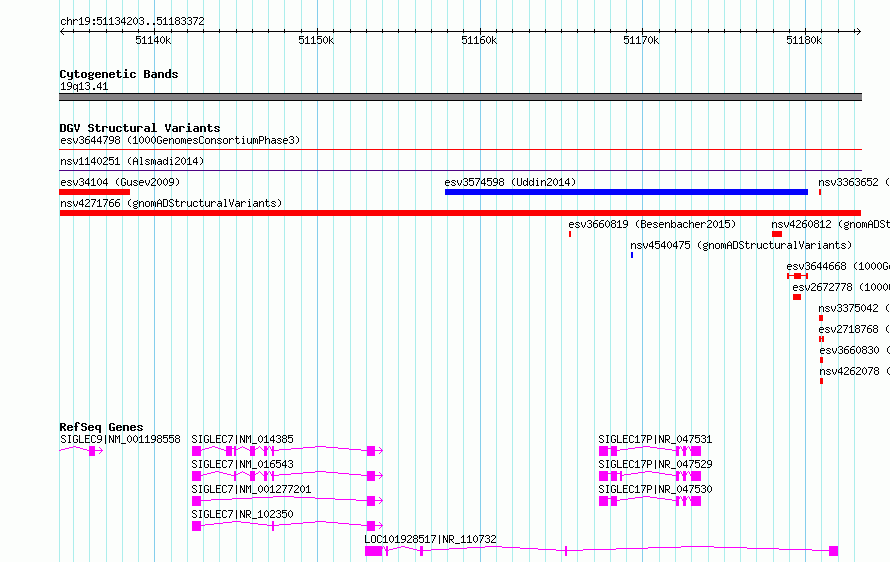Open the SIGLEC17P|NR_047531 transcript label
The width and height of the screenshot is (890, 562).
(655, 439)
